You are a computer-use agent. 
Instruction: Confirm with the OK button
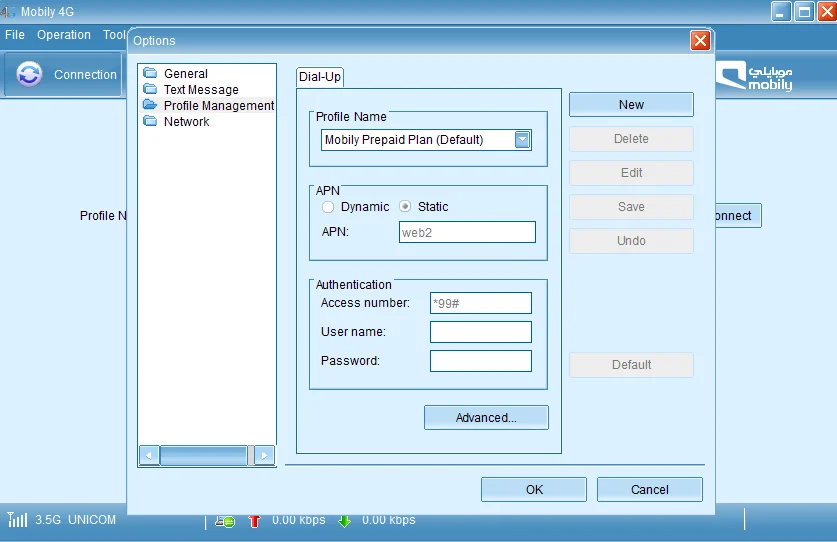point(534,490)
